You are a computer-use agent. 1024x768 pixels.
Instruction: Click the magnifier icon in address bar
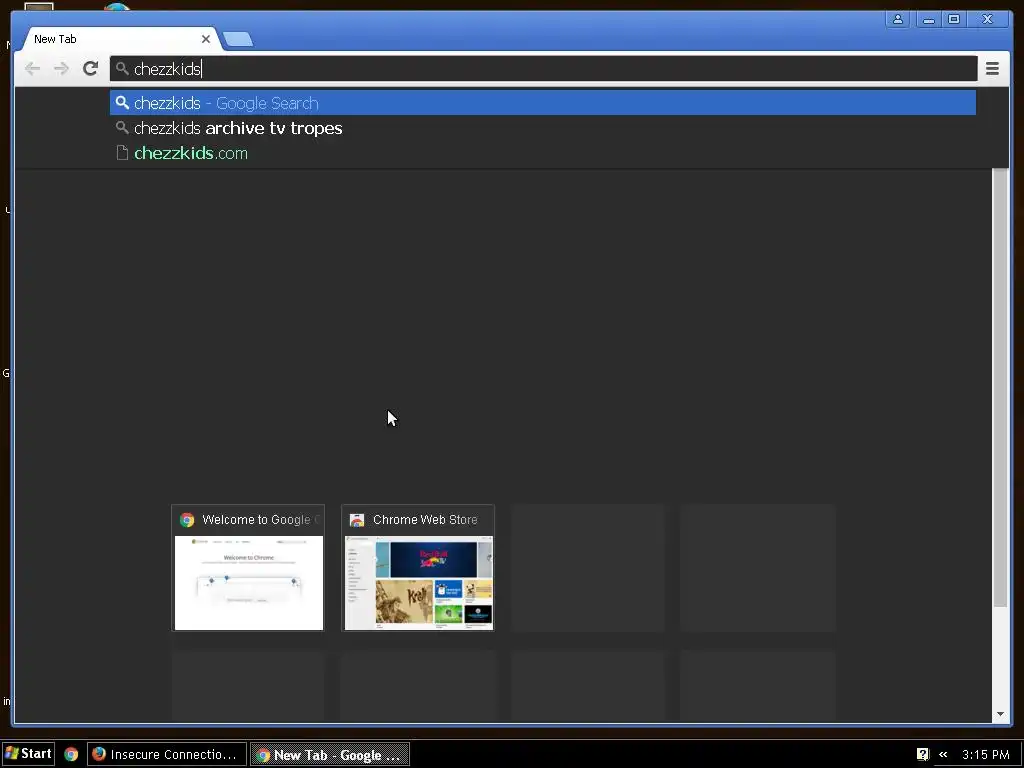(121, 68)
